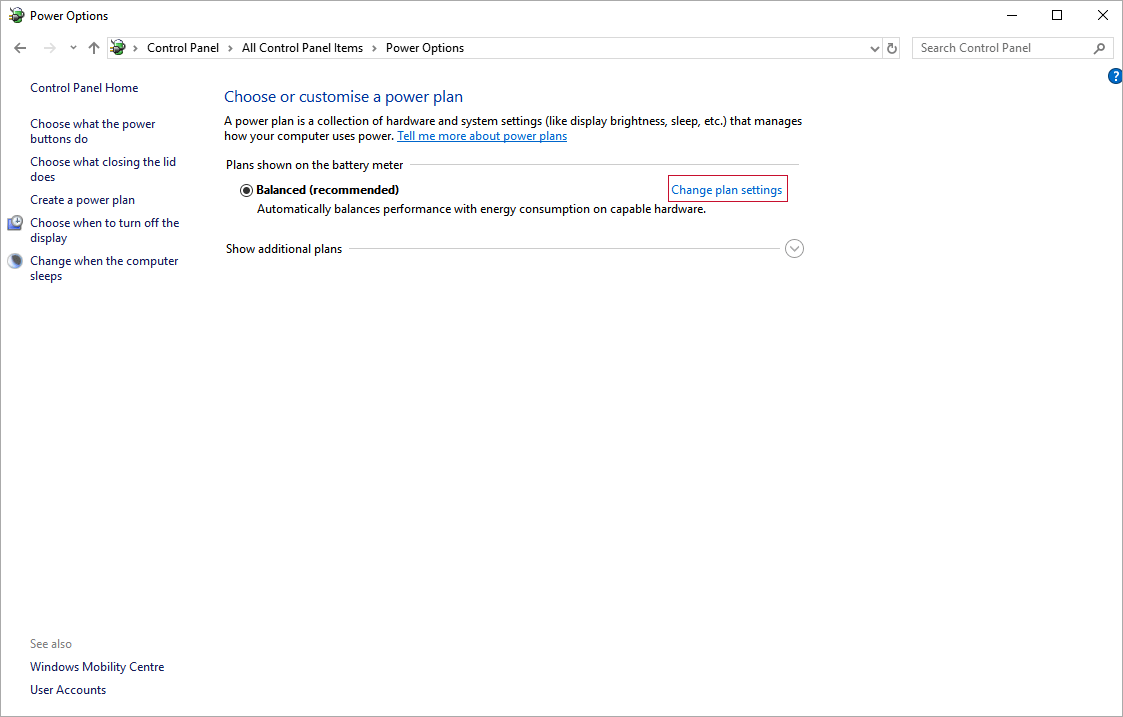Click the Search Control Panel field

click(x=1000, y=48)
